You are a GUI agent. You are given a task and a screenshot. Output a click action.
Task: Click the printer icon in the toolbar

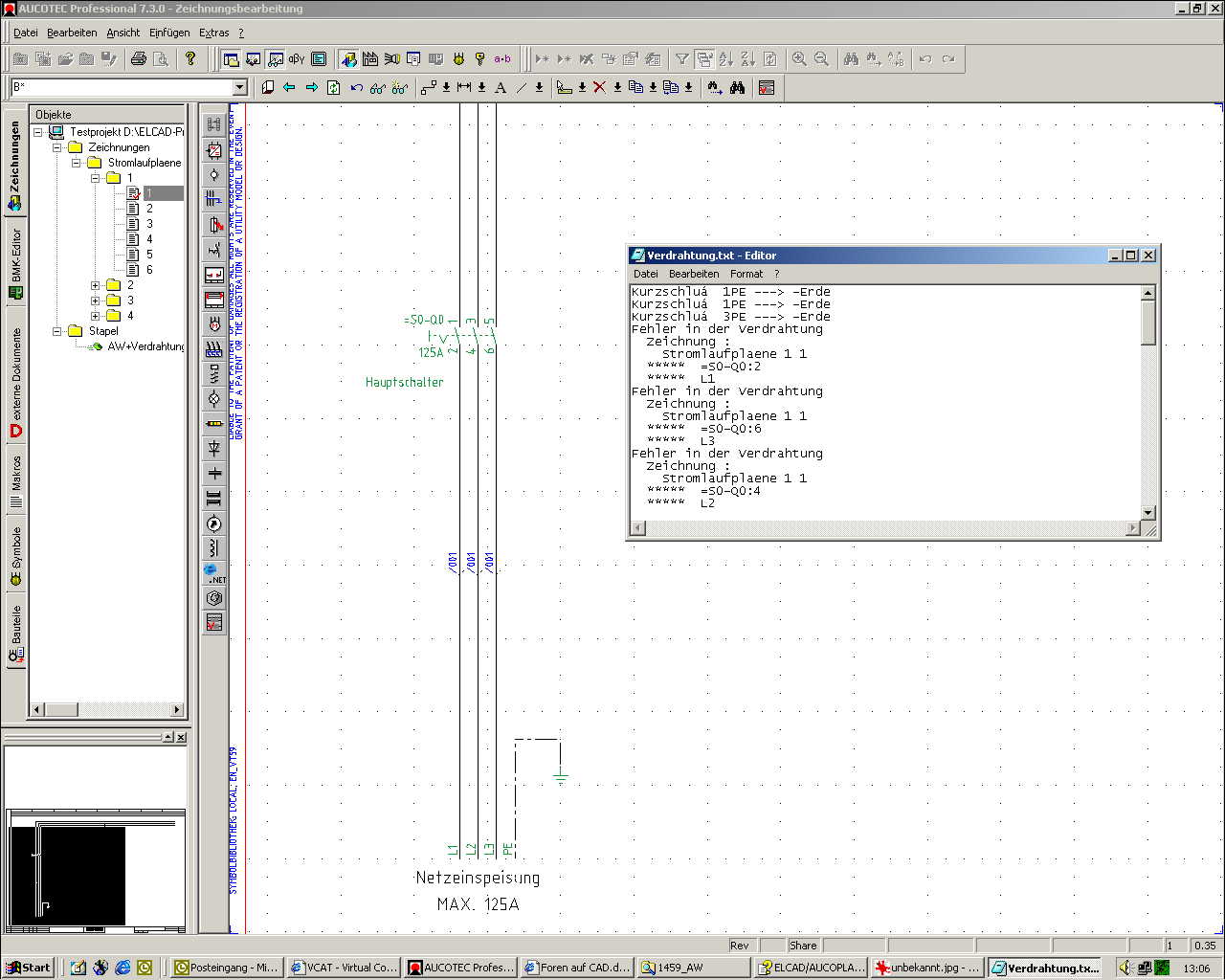pyautogui.click(x=139, y=59)
